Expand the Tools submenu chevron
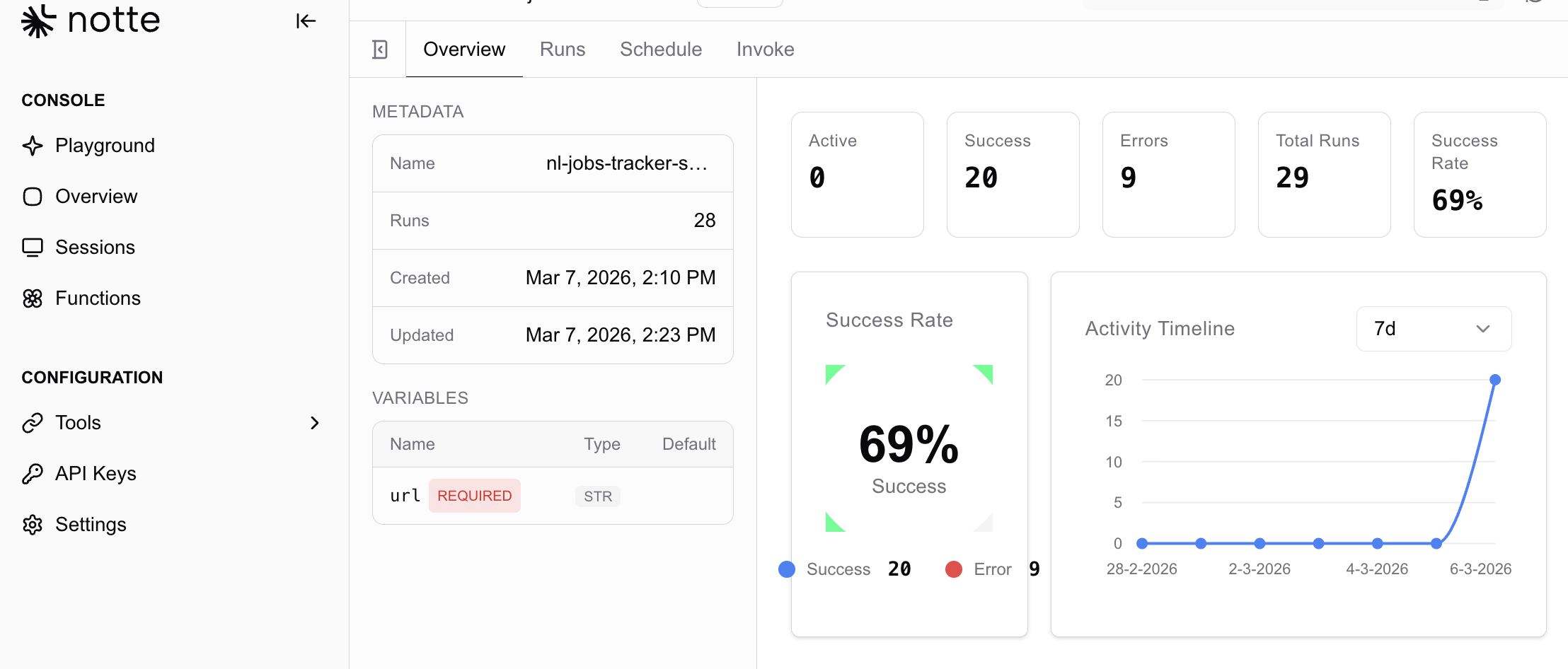The width and height of the screenshot is (1568, 669). [x=315, y=423]
